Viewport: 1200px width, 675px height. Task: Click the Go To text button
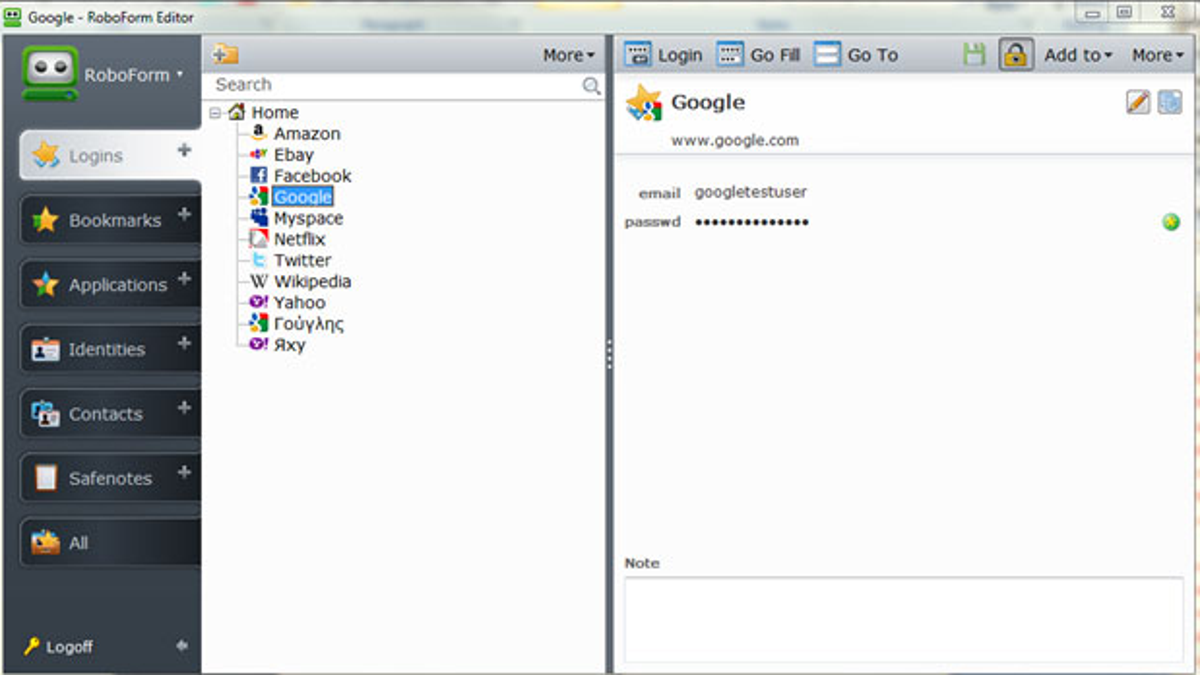point(873,55)
